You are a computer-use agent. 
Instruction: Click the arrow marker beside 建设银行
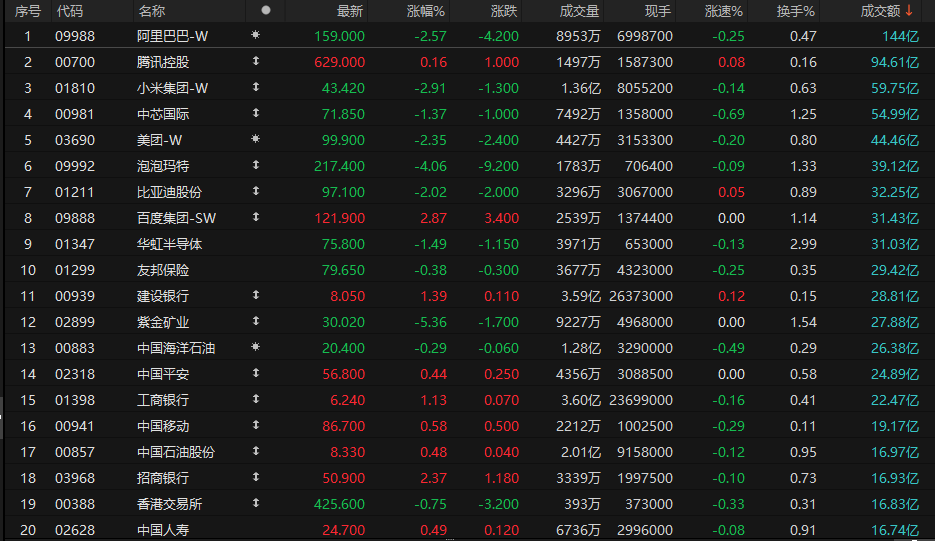coord(256,295)
